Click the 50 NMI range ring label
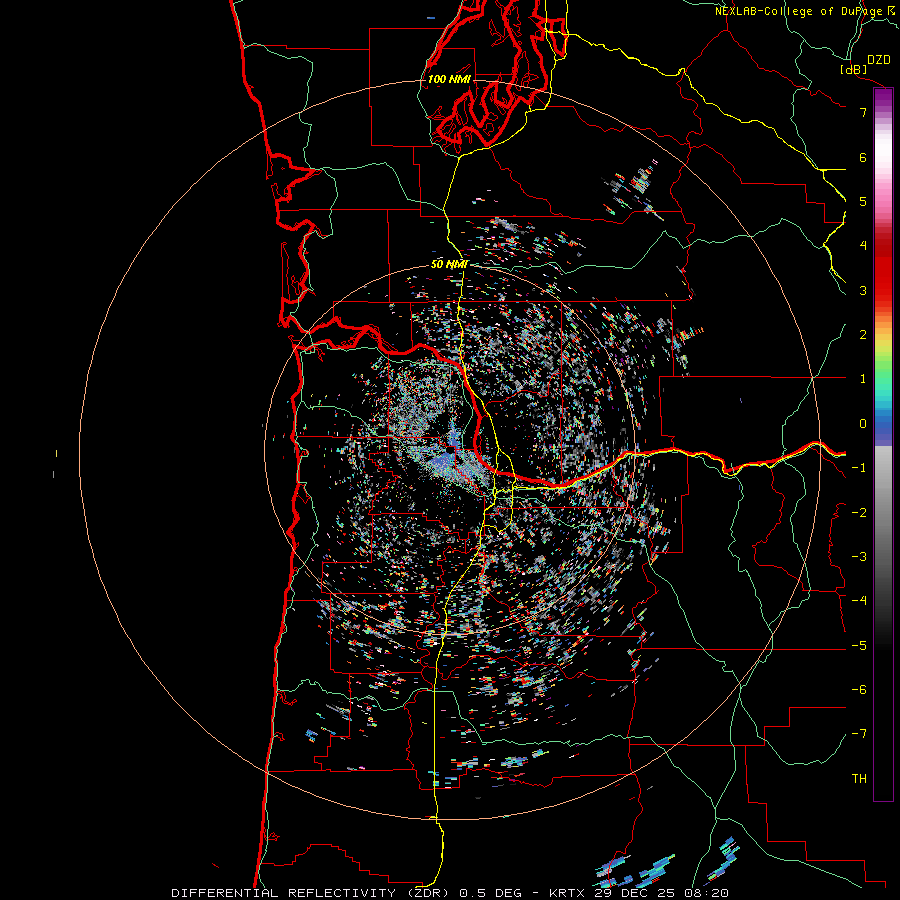Image resolution: width=900 pixels, height=900 pixels. coord(449,264)
